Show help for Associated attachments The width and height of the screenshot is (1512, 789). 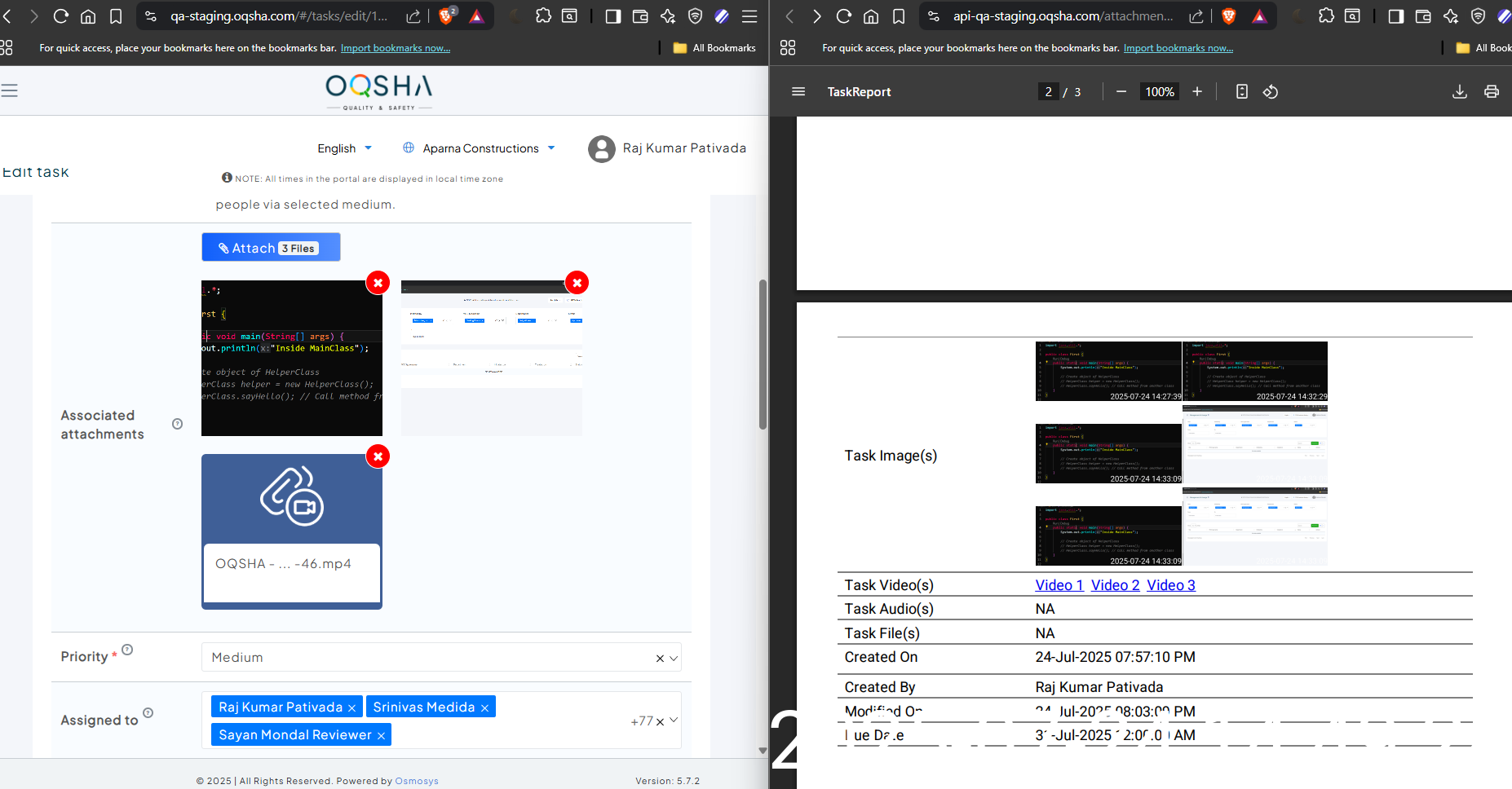(177, 424)
